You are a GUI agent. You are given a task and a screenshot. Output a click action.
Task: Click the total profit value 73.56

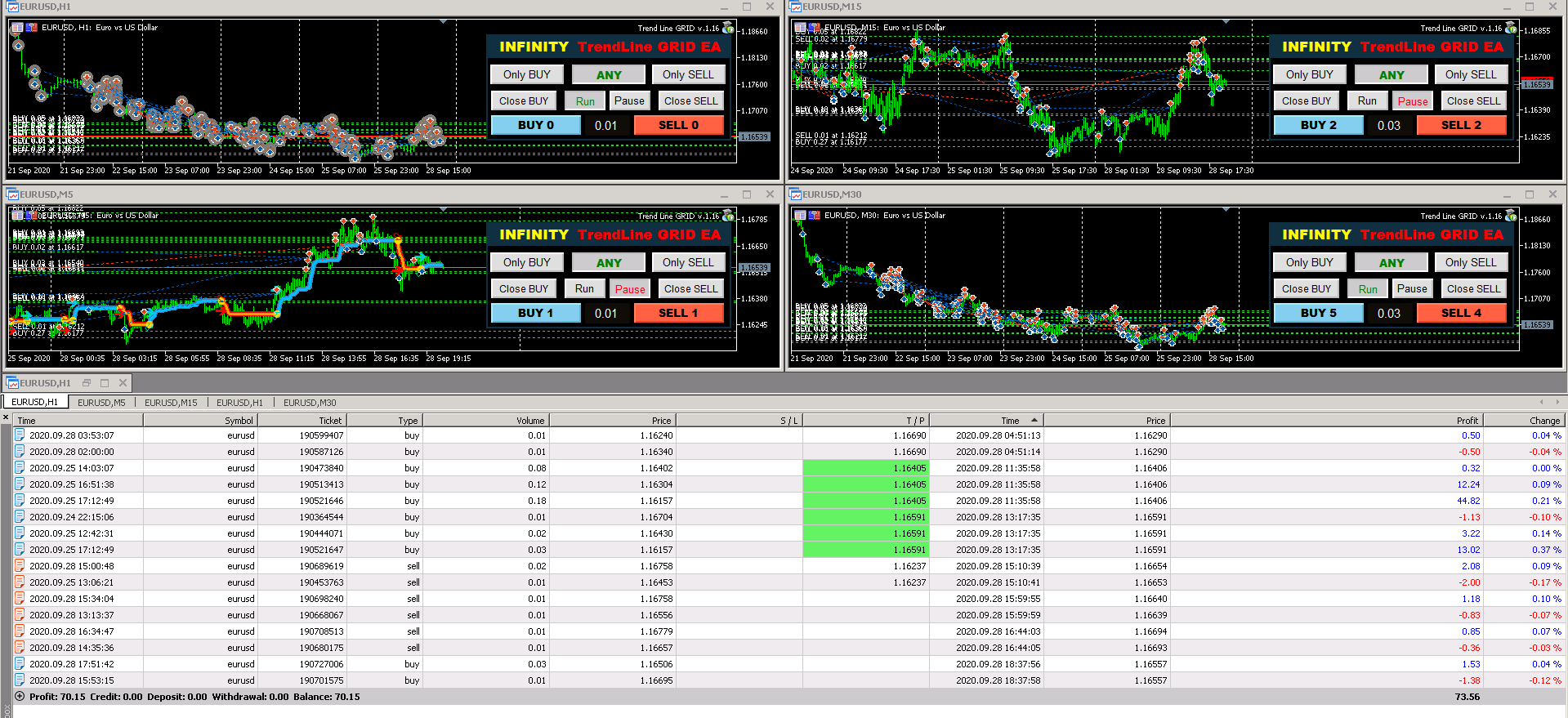(1467, 697)
